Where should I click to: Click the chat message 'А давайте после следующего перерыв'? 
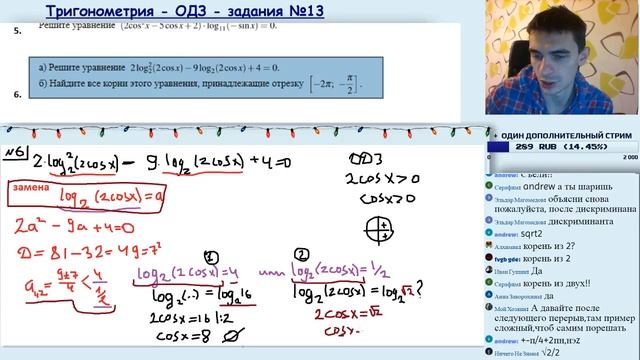point(565,318)
